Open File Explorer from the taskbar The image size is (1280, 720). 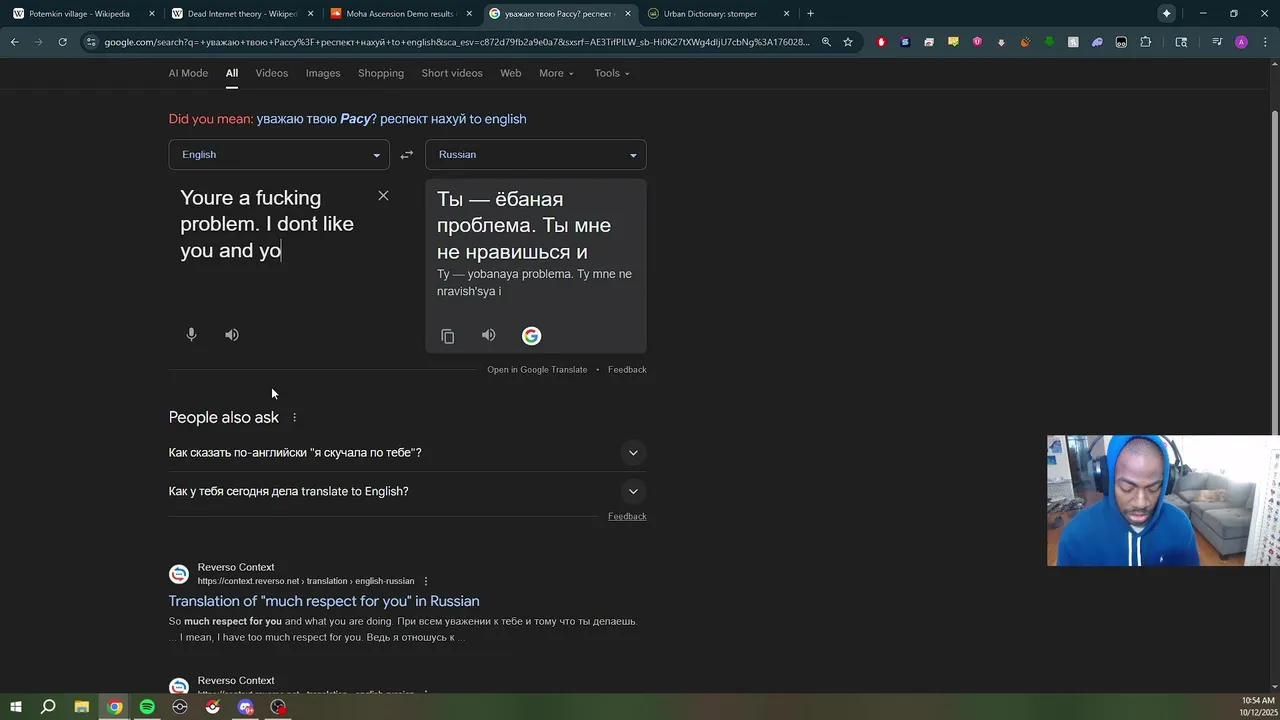pos(82,707)
